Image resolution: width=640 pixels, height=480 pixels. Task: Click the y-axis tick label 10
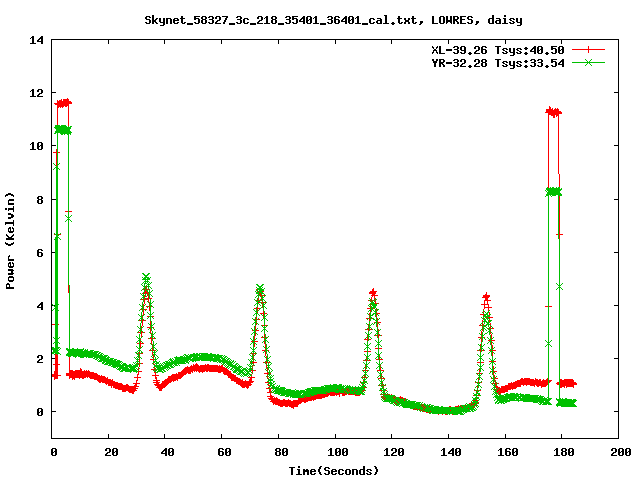37,146
